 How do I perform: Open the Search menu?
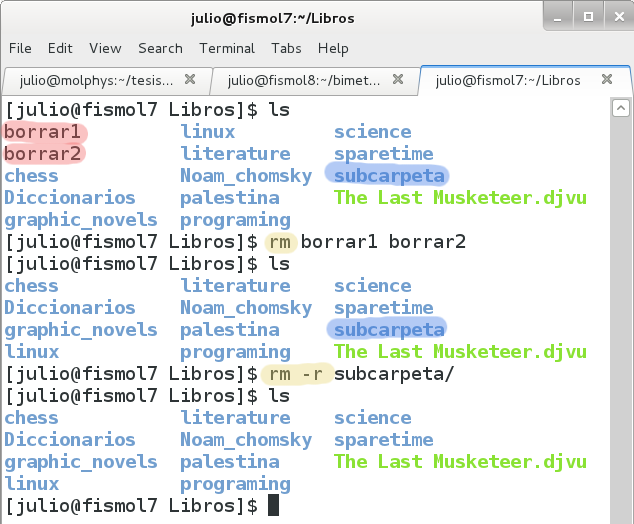(160, 48)
